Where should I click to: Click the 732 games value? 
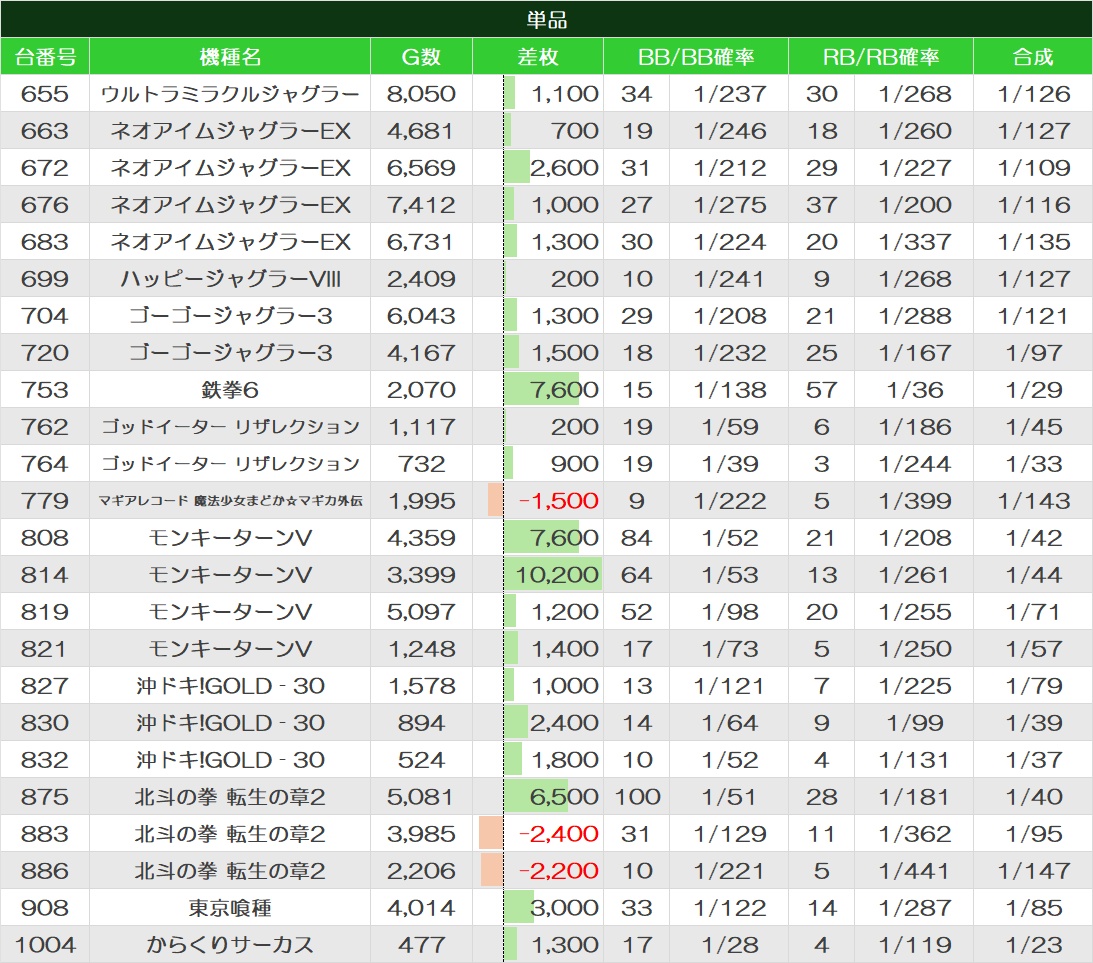pyautogui.click(x=421, y=463)
